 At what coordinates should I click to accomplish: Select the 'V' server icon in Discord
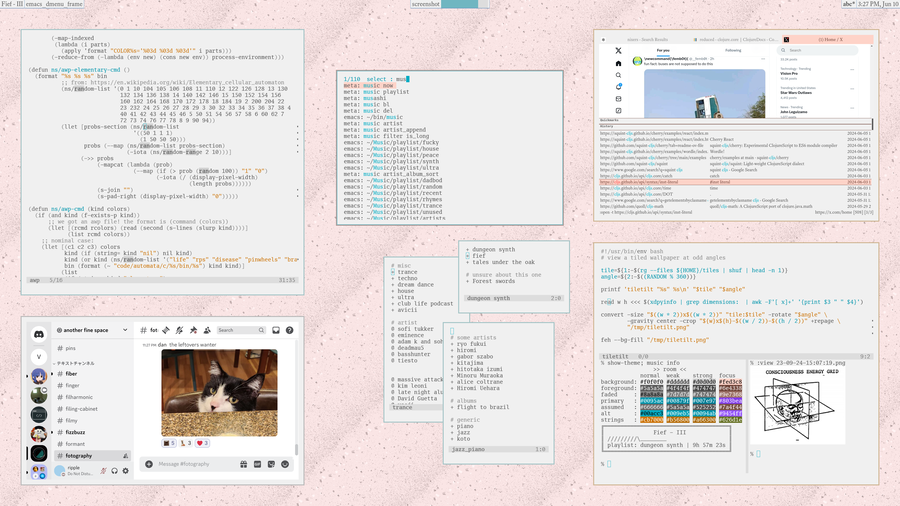(38, 357)
